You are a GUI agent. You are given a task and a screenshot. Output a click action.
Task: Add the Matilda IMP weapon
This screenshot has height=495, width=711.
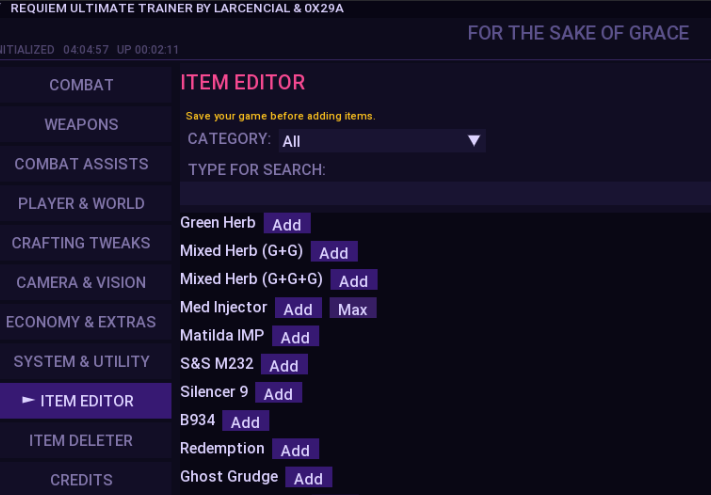295,337
